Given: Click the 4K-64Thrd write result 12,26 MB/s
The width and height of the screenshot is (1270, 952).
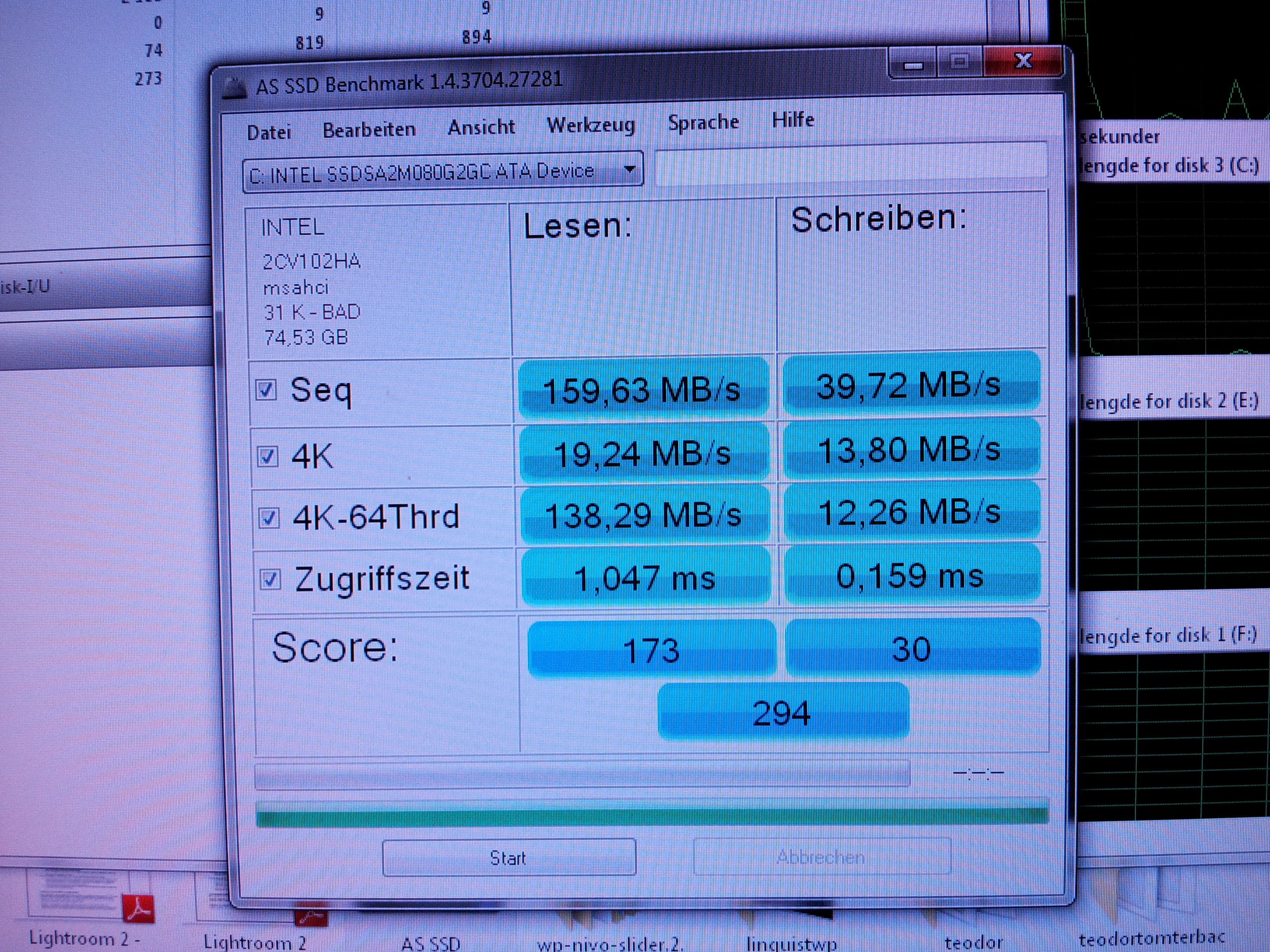Looking at the screenshot, I should (x=912, y=511).
